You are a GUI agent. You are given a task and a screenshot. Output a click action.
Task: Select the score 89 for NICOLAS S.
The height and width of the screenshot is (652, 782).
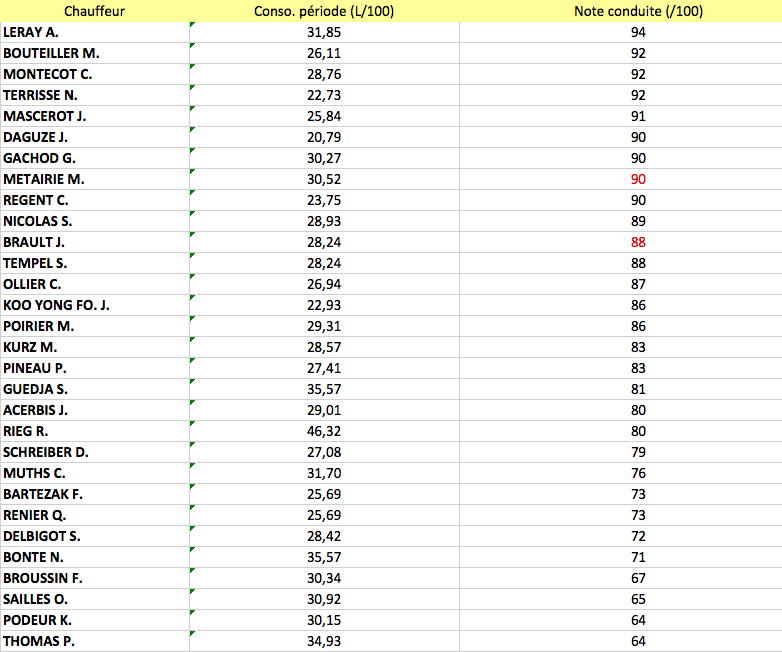[638, 221]
